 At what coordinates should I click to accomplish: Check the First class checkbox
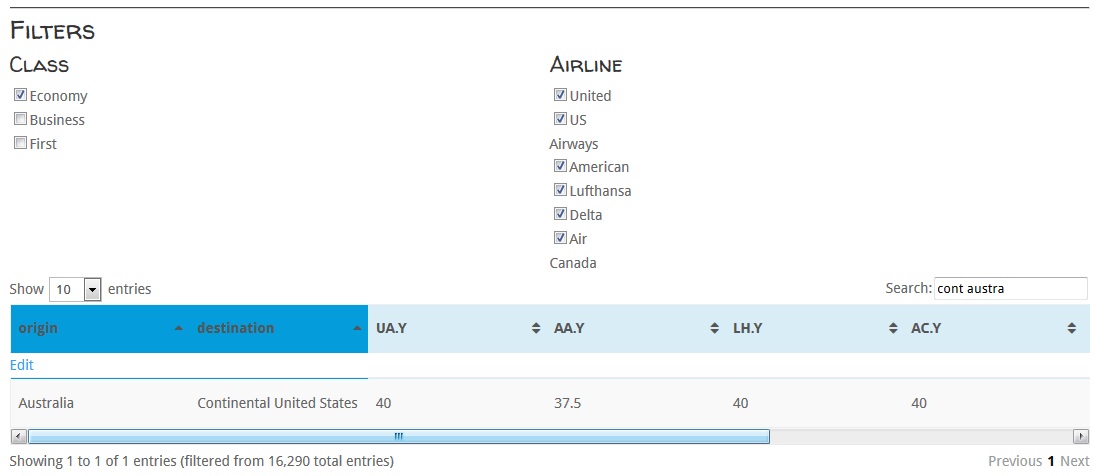click(20, 144)
